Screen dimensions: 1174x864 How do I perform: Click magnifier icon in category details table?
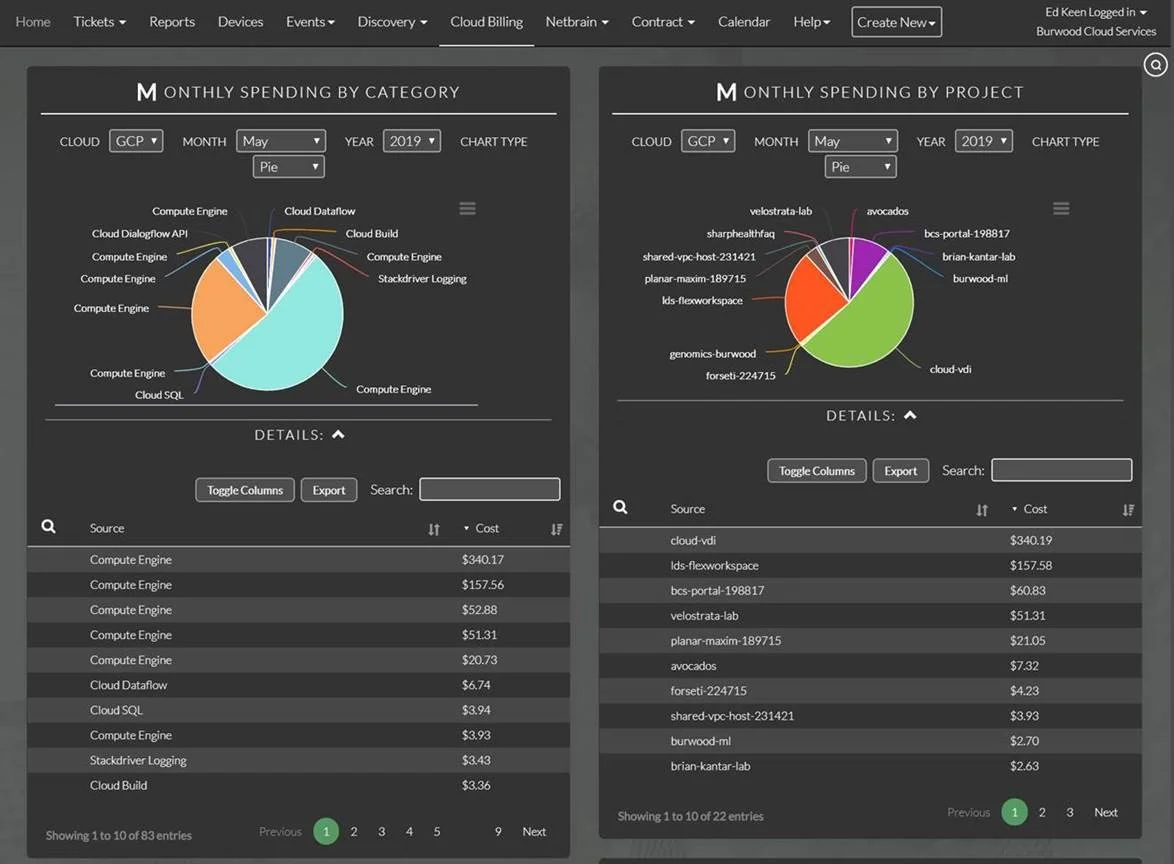[49, 526]
